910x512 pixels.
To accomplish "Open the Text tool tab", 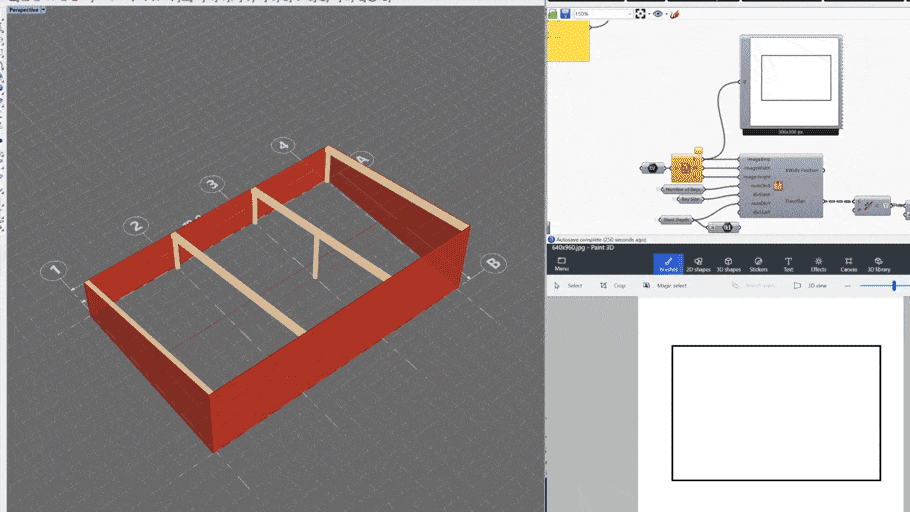I will [x=788, y=264].
